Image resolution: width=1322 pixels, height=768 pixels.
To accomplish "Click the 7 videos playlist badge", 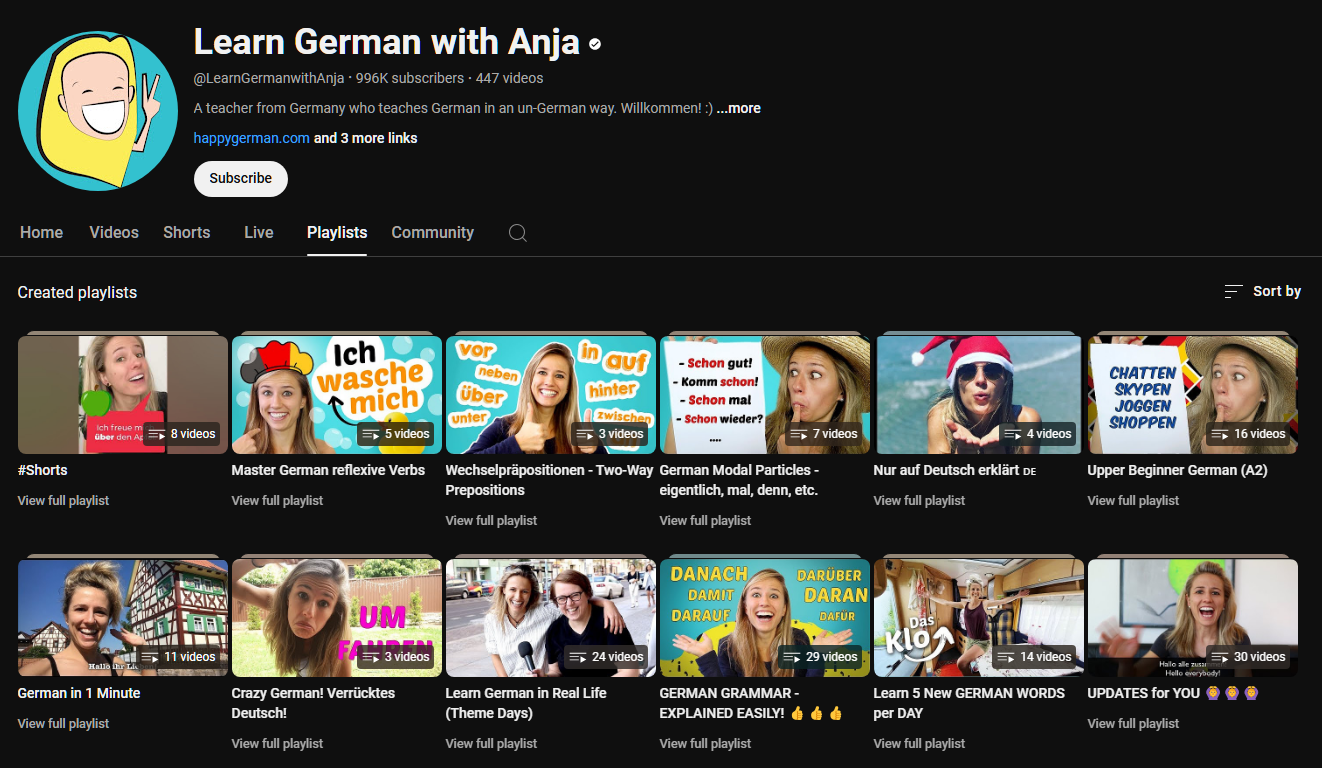I will [x=824, y=434].
